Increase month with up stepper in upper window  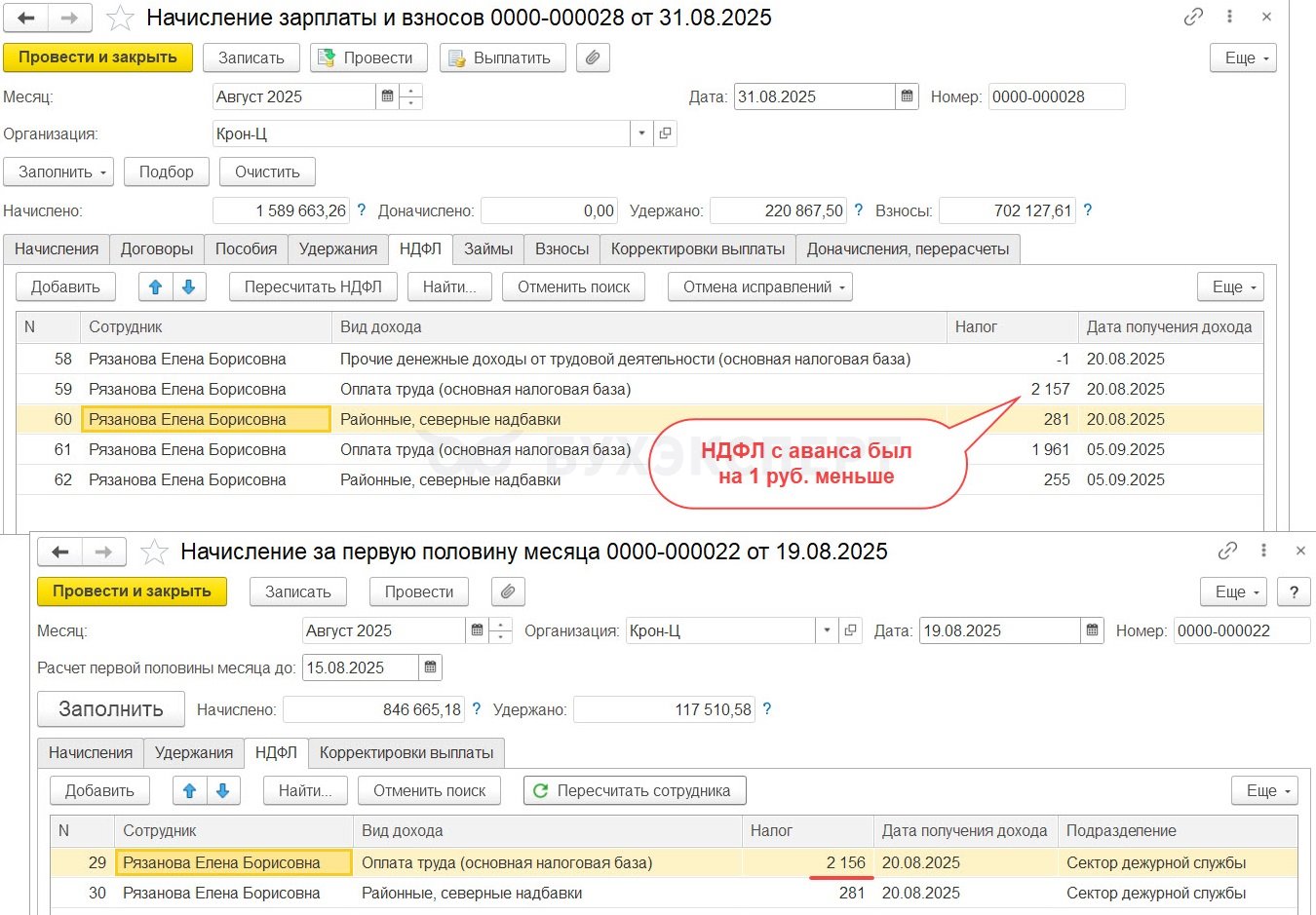point(411,91)
